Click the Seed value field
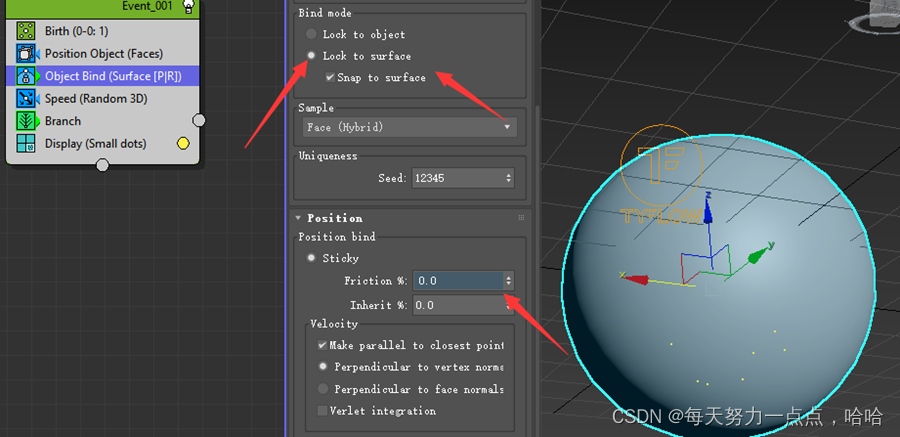This screenshot has height=437, width=900. coord(457,178)
